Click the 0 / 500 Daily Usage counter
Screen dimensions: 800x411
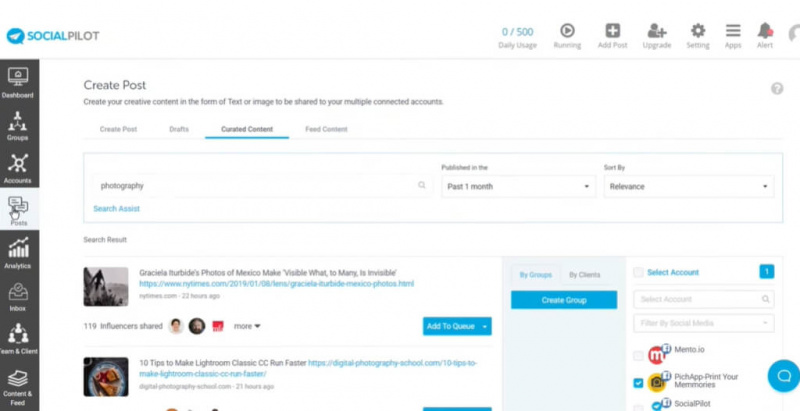click(517, 37)
